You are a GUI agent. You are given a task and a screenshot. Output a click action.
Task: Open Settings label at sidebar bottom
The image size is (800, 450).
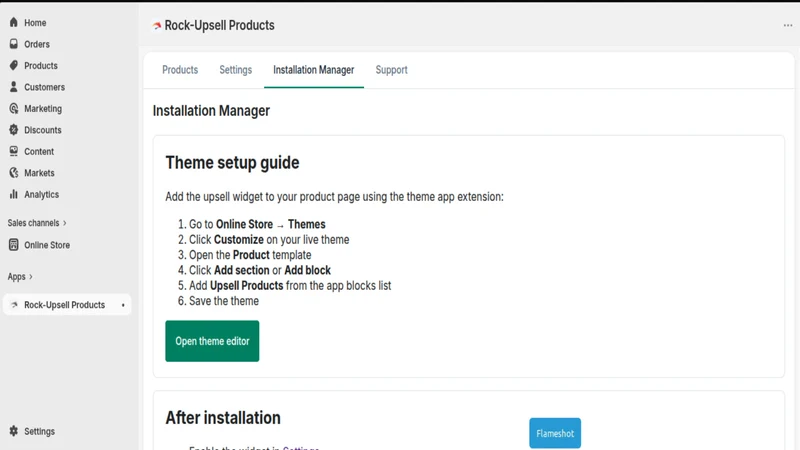[x=39, y=431]
